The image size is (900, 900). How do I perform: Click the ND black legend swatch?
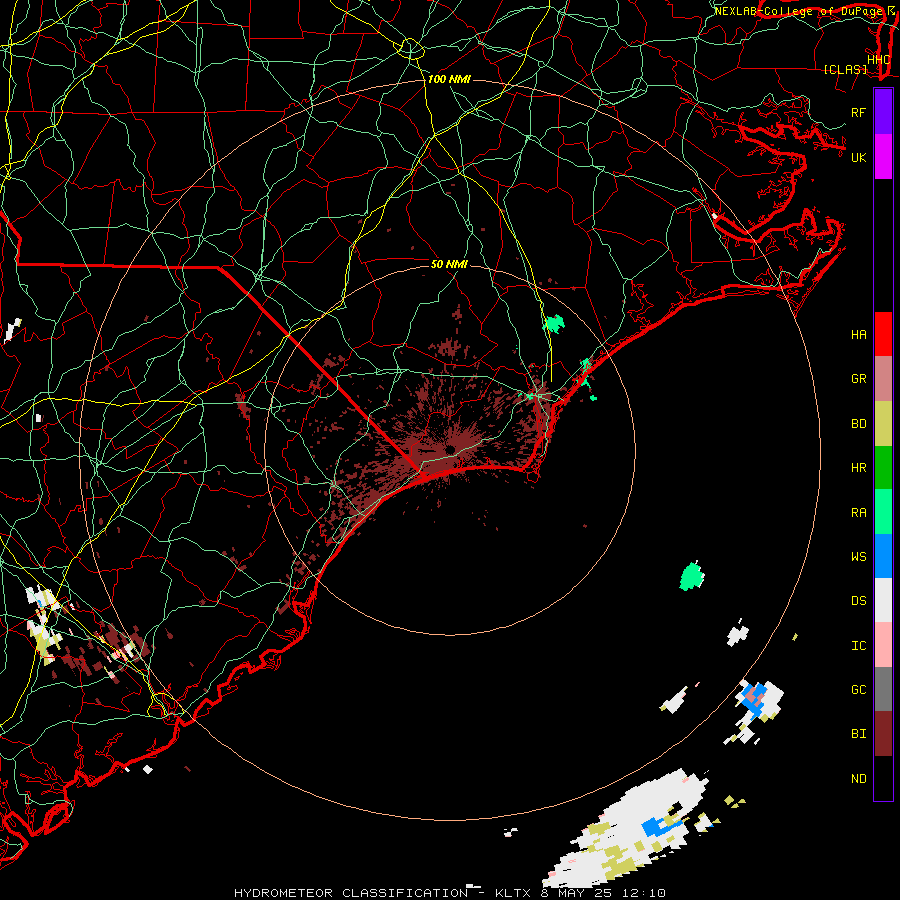tap(883, 778)
